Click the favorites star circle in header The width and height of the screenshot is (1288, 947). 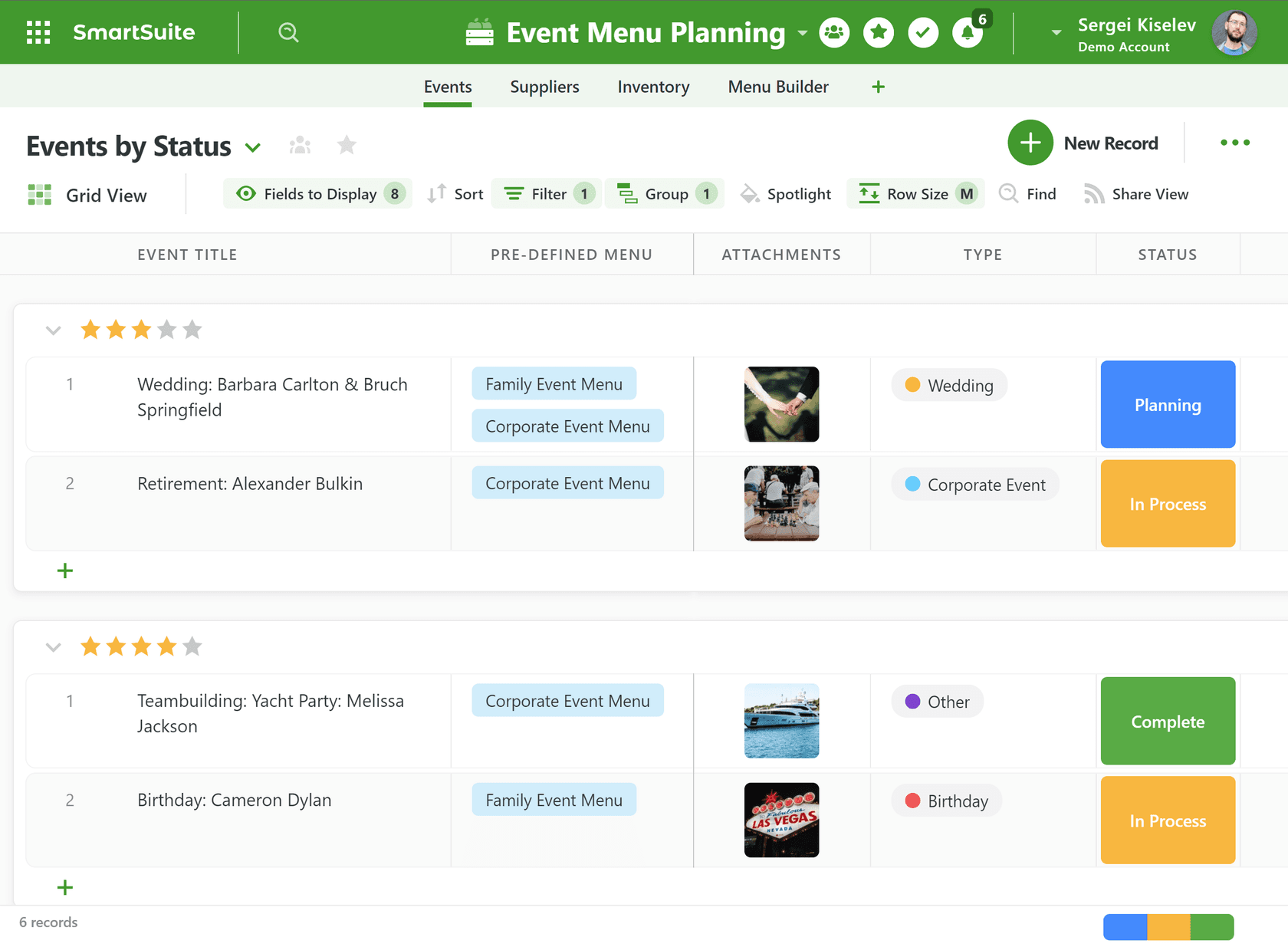pos(879,32)
